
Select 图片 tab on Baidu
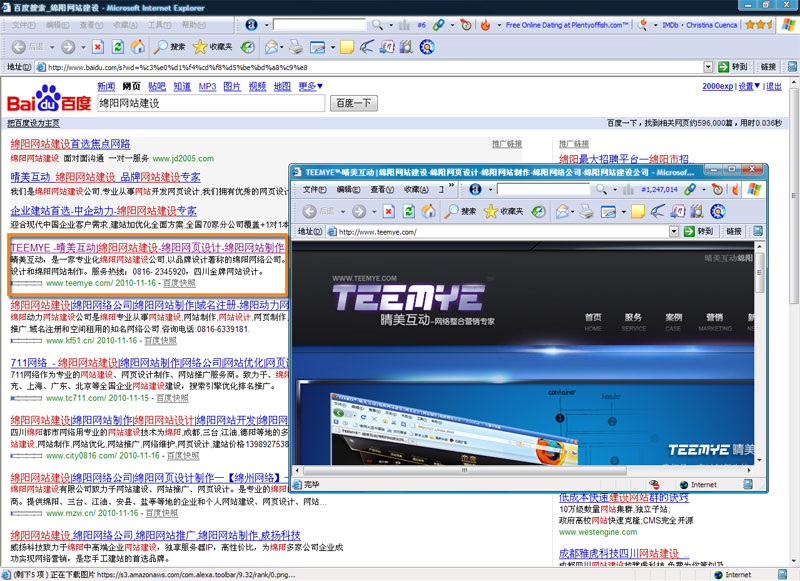(232, 86)
